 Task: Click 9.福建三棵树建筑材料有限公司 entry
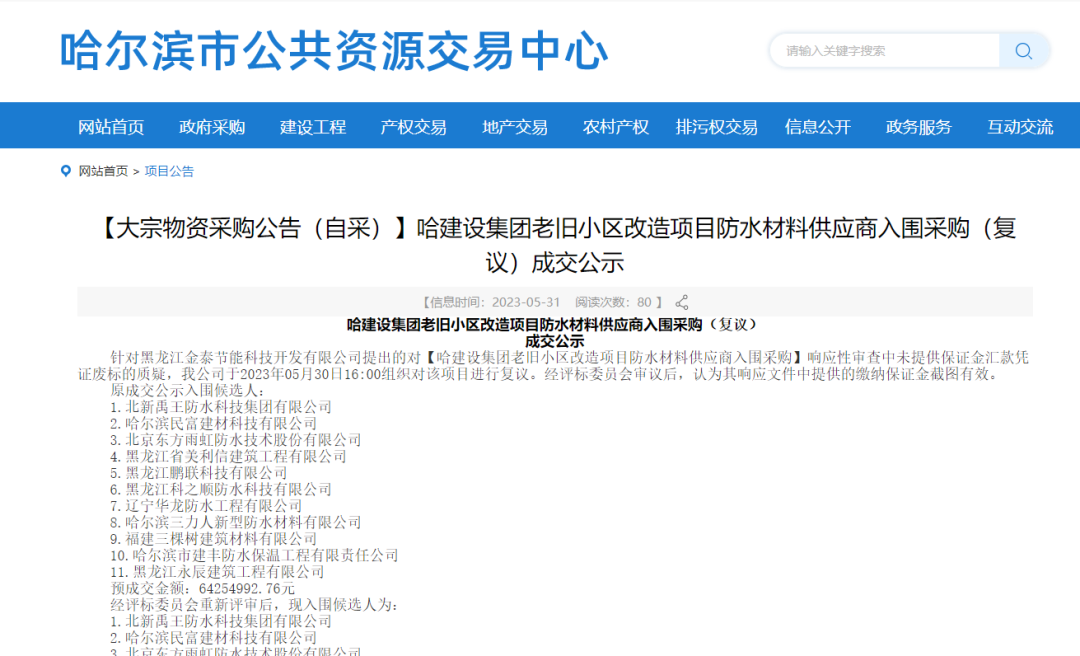(214, 539)
